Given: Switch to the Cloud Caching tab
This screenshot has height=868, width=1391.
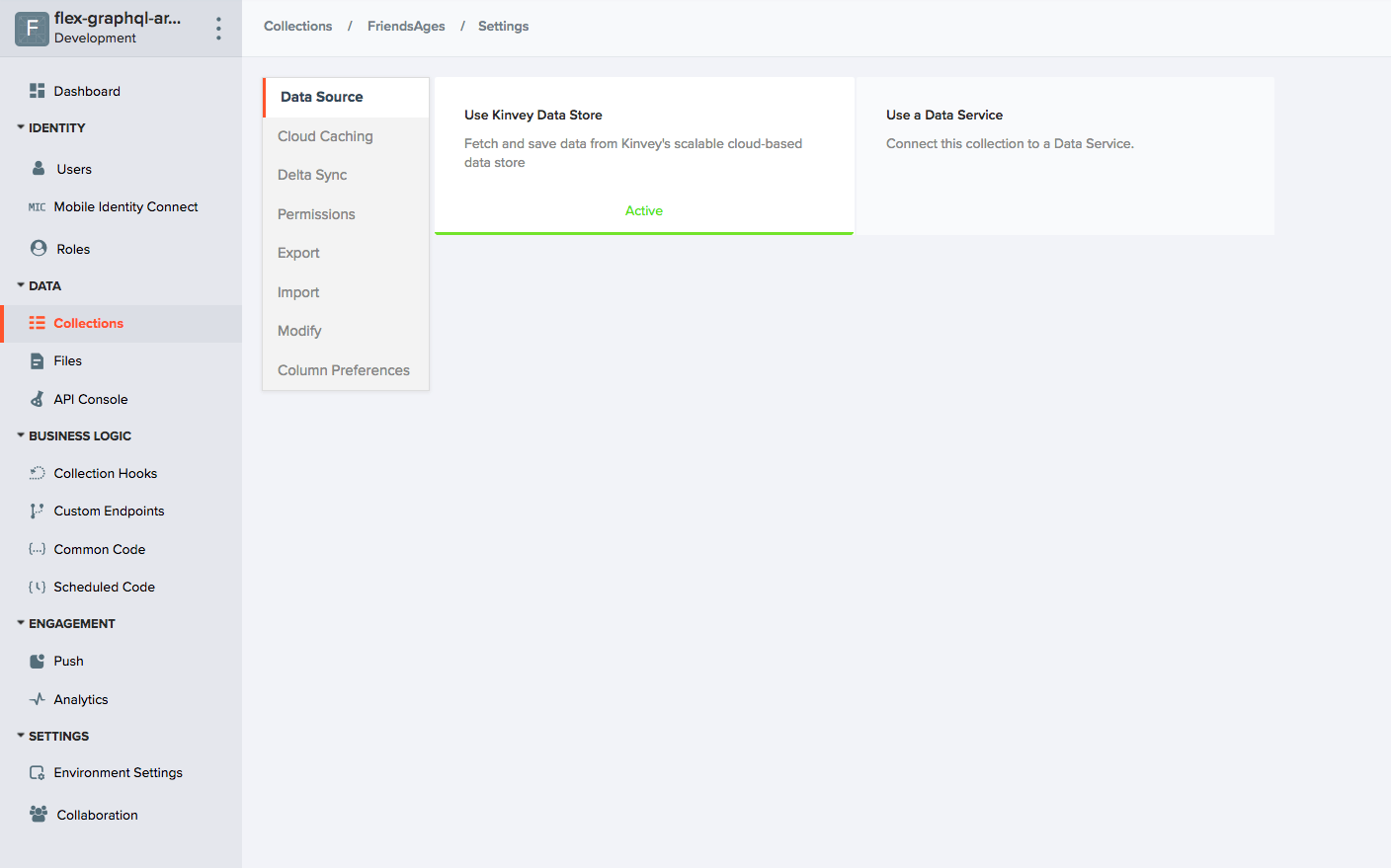Looking at the screenshot, I should click(x=325, y=136).
